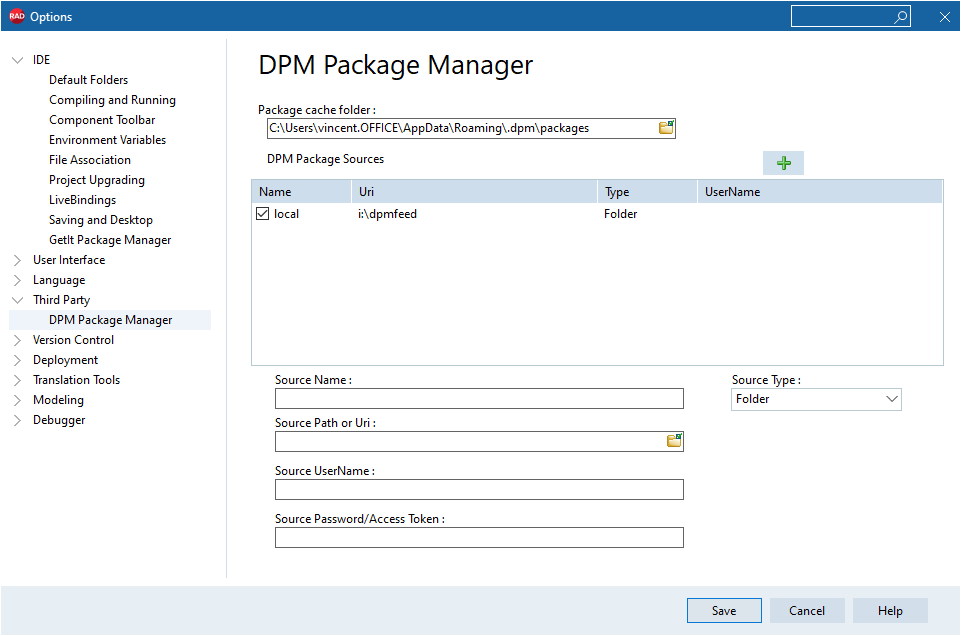
Task: Select the Folder type cell of local
Action: click(620, 214)
